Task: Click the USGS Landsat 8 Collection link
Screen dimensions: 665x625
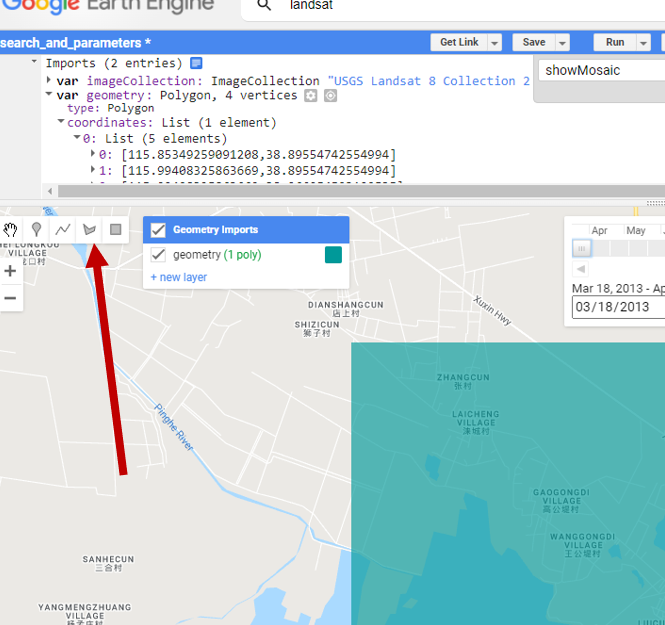Action: (x=429, y=81)
